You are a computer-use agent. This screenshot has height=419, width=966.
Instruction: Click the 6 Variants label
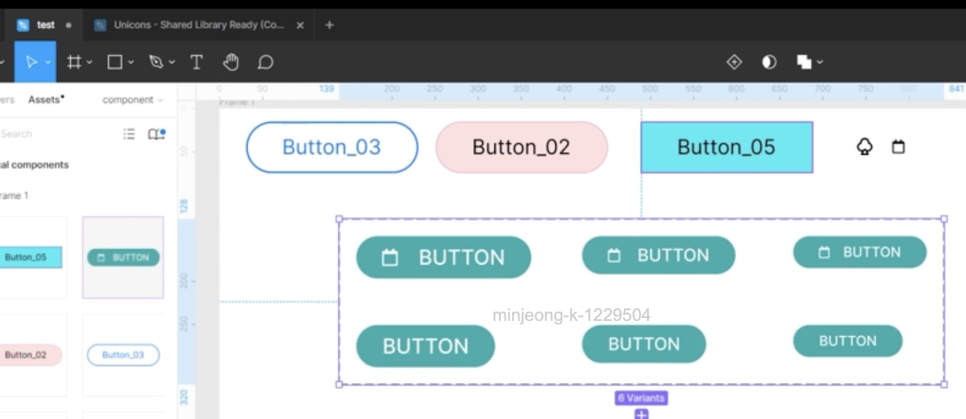(x=641, y=398)
